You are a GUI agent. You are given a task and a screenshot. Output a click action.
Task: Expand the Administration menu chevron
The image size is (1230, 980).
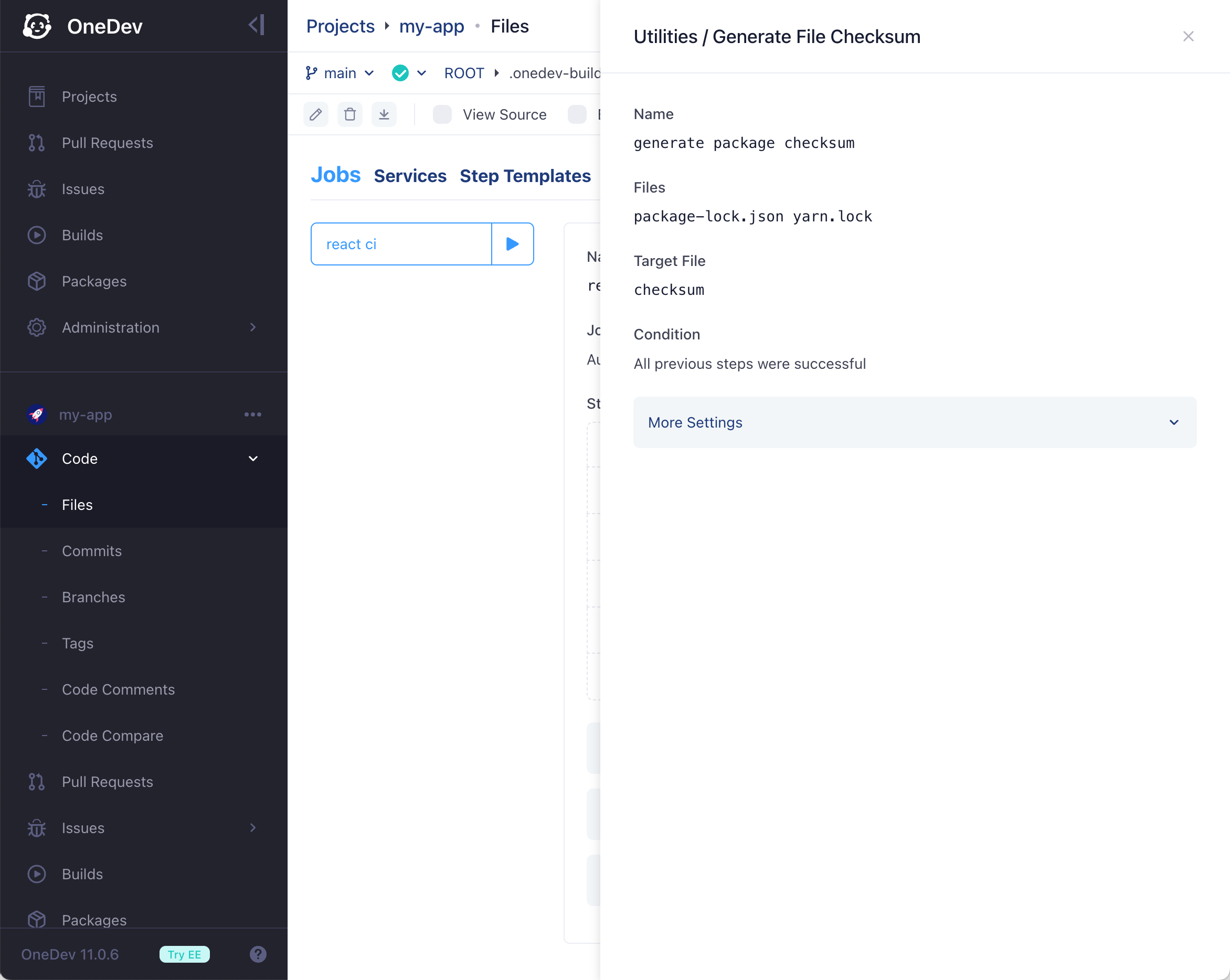point(253,327)
